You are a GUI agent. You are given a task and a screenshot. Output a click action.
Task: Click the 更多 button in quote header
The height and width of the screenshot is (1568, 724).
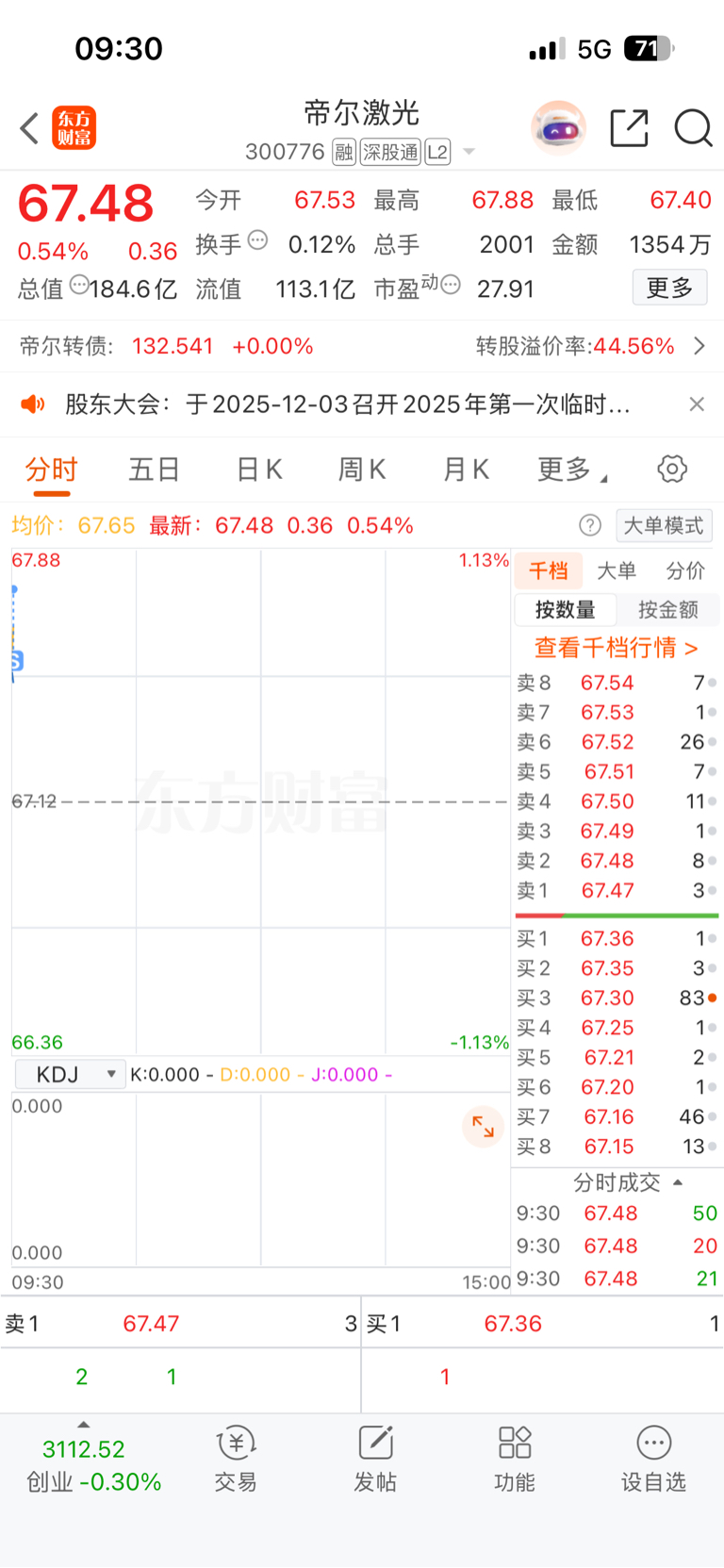pyautogui.click(x=669, y=288)
